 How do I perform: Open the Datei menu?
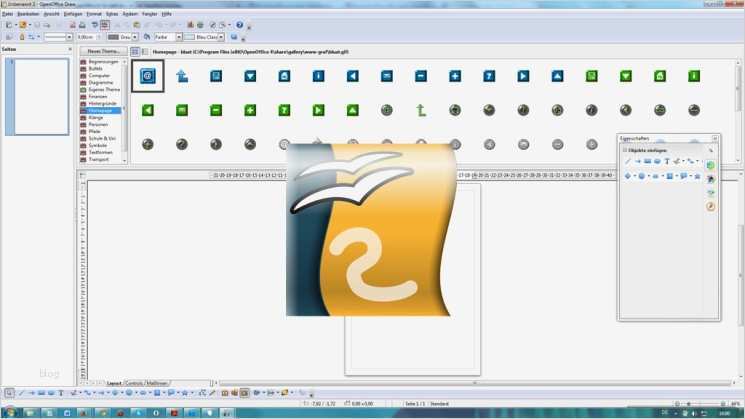click(7, 14)
